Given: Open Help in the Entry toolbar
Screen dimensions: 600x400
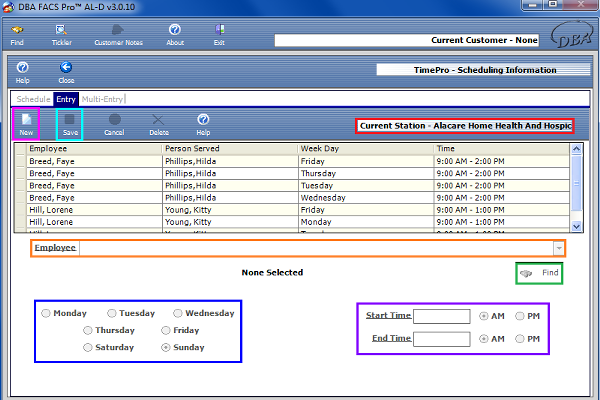Looking at the screenshot, I should click(203, 125).
